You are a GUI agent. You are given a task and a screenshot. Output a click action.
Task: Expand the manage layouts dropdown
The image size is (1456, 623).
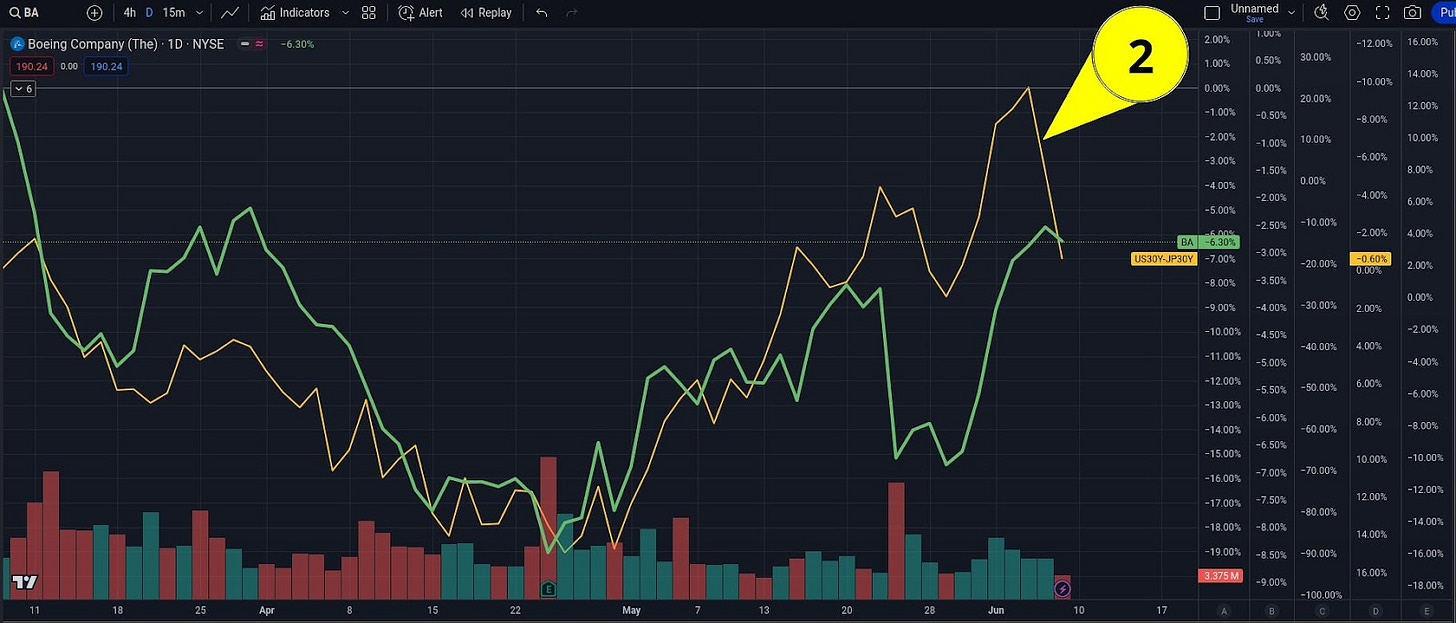coord(1292,13)
